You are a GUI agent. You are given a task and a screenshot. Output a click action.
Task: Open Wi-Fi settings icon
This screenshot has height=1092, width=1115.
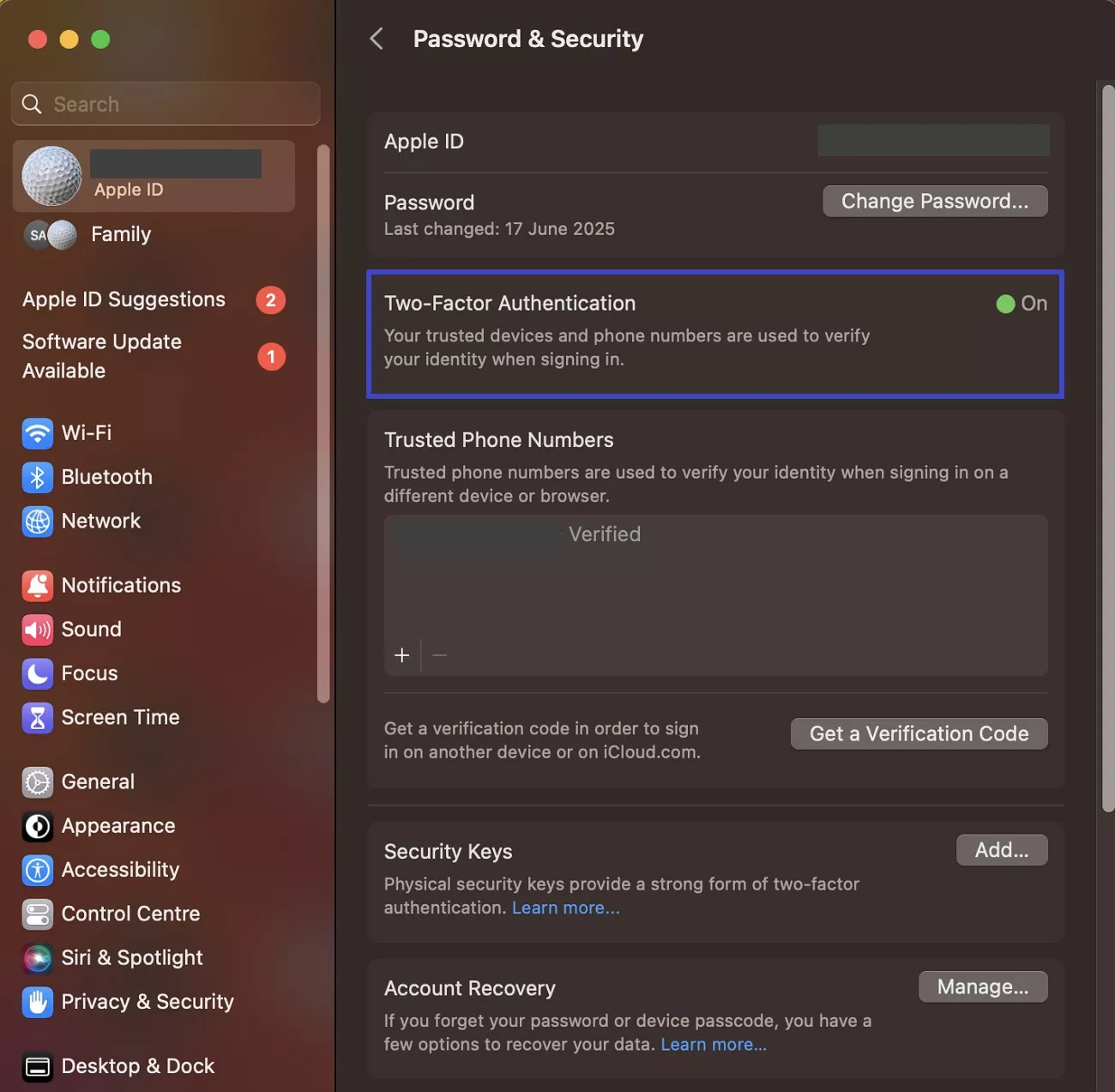37,433
